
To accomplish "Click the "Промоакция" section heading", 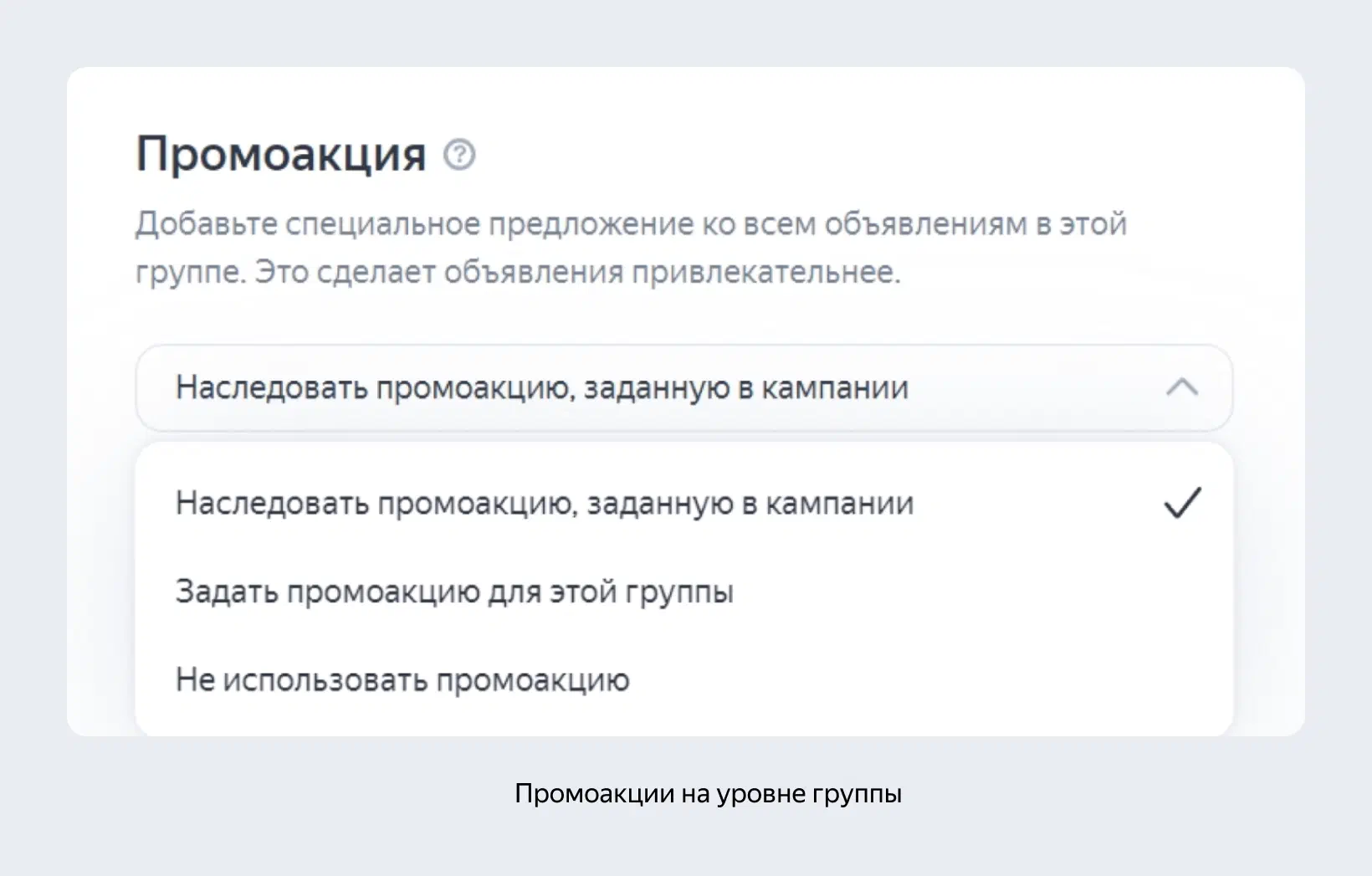I will coord(281,155).
